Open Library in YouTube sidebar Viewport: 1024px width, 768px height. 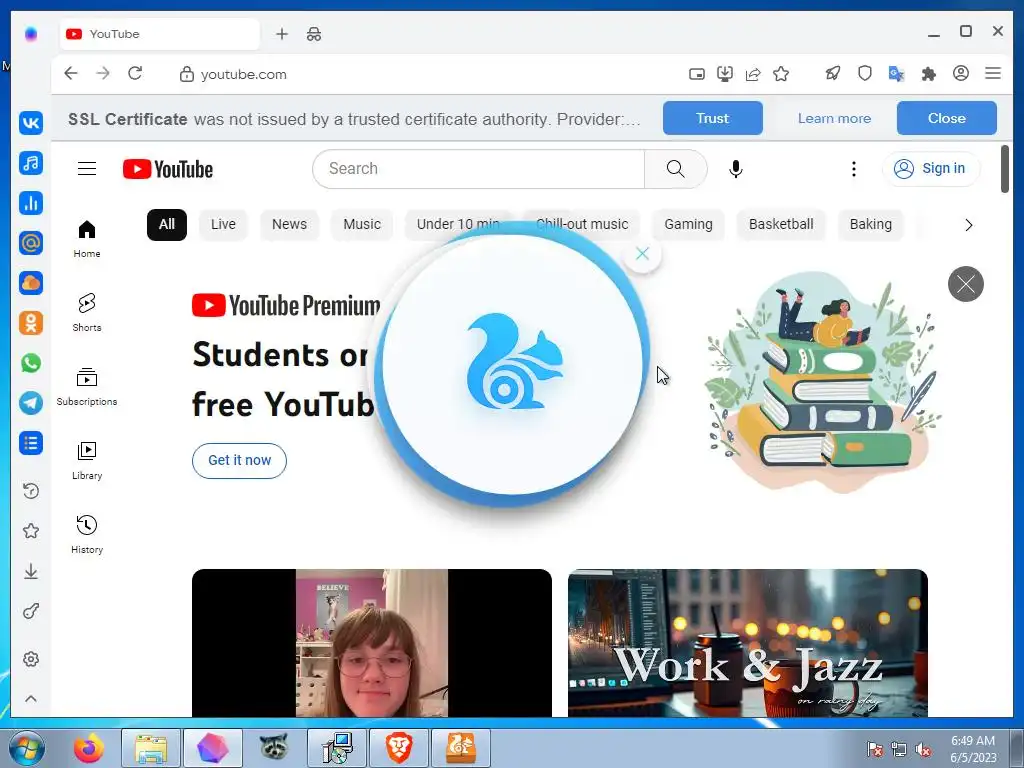coord(87,460)
